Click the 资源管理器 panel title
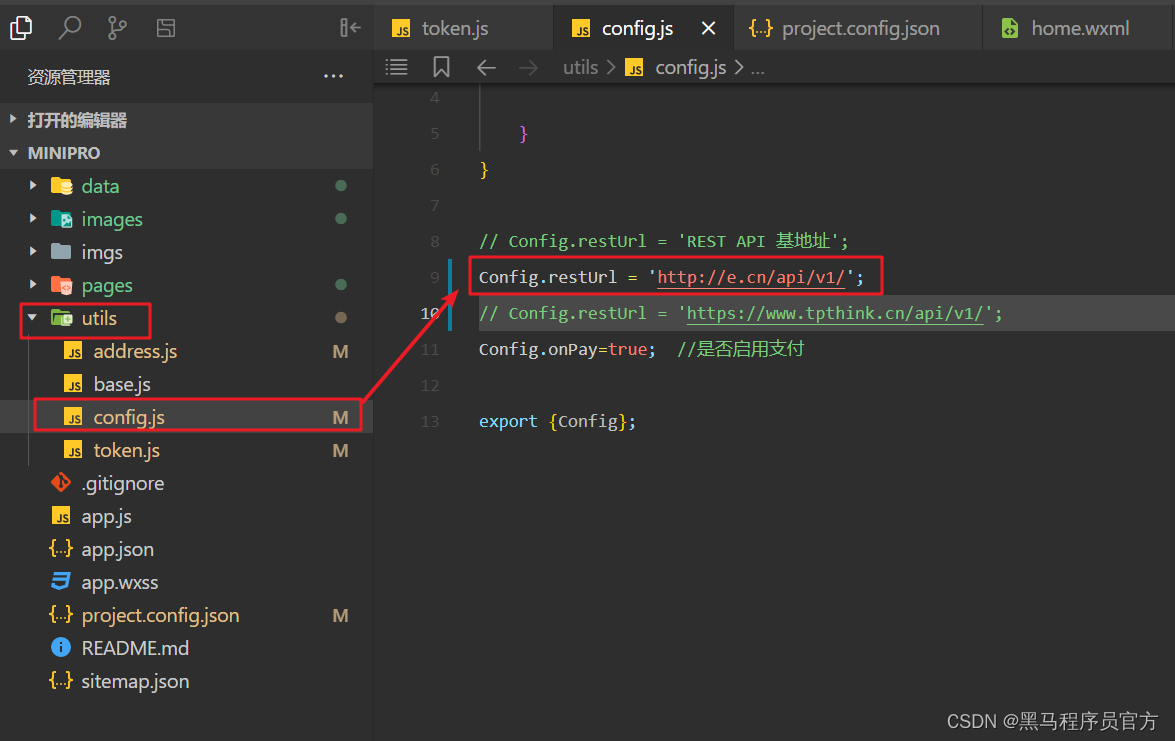Image resolution: width=1175 pixels, height=741 pixels. click(69, 76)
